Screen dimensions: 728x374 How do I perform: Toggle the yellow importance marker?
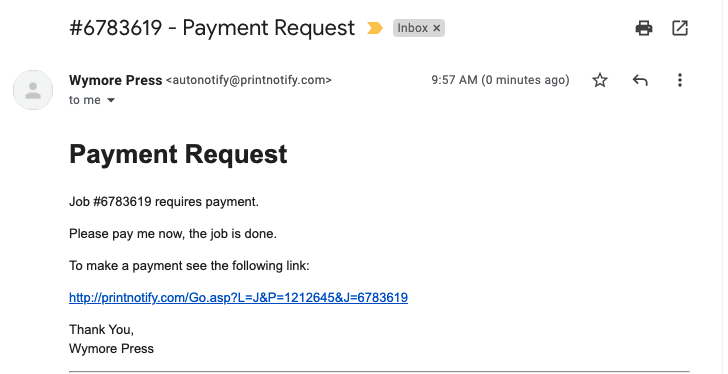(x=375, y=28)
